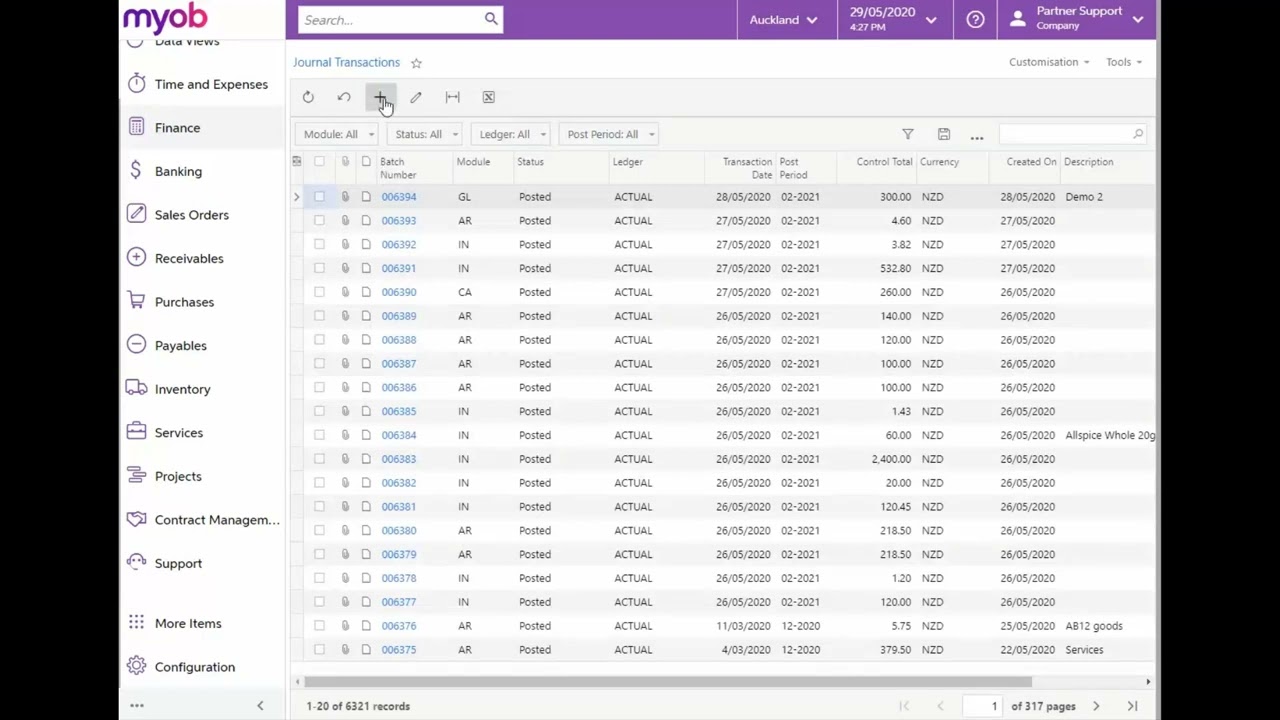1280x720 pixels.
Task: Click the search magnifier icon in header
Action: pos(491,19)
